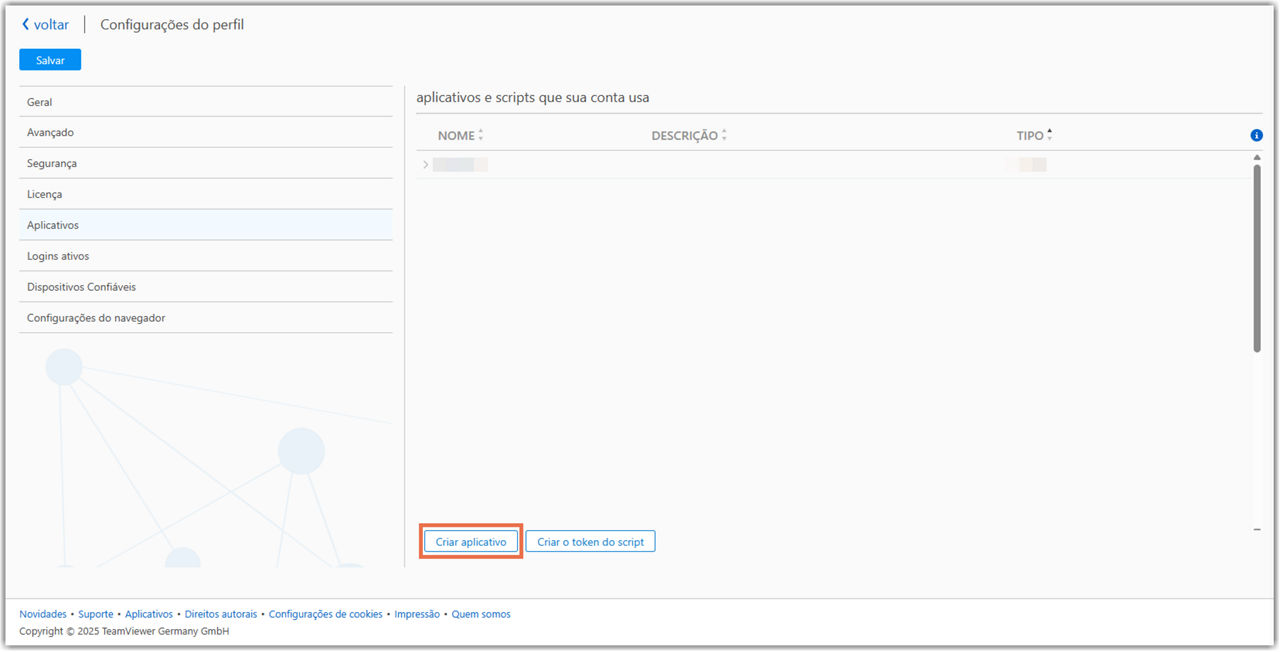Expand the first application row
1280x652 pixels.
click(426, 165)
